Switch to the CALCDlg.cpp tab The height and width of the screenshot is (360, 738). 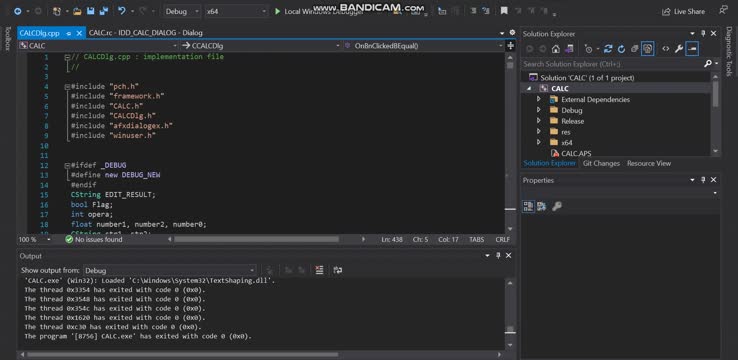(40, 33)
